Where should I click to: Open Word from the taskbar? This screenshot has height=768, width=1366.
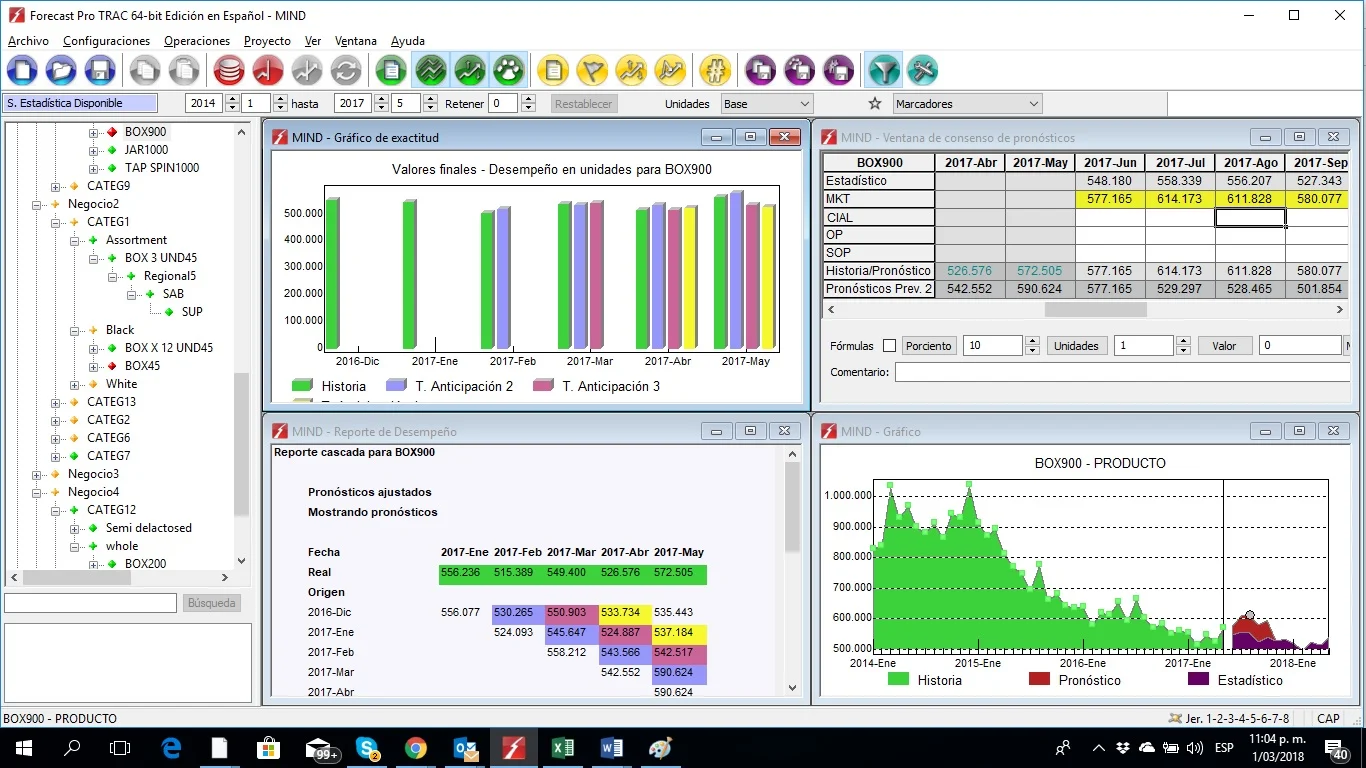(x=611, y=747)
